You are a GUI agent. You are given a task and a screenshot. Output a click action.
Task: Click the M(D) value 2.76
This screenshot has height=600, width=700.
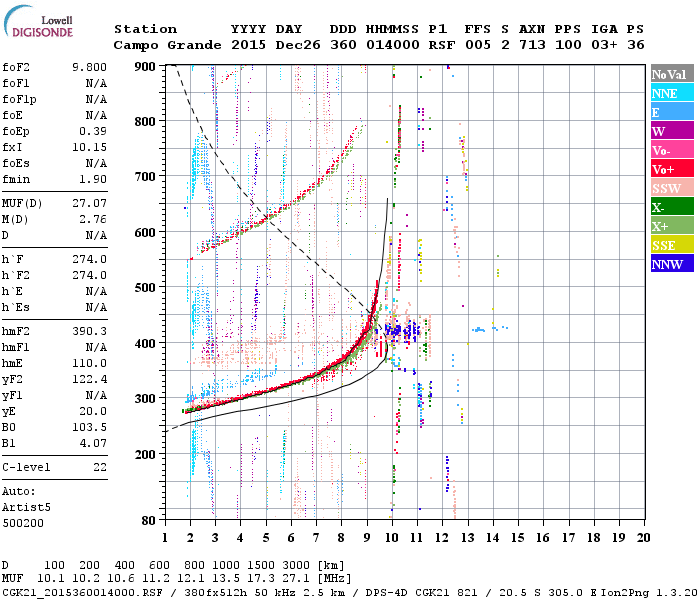(93, 220)
